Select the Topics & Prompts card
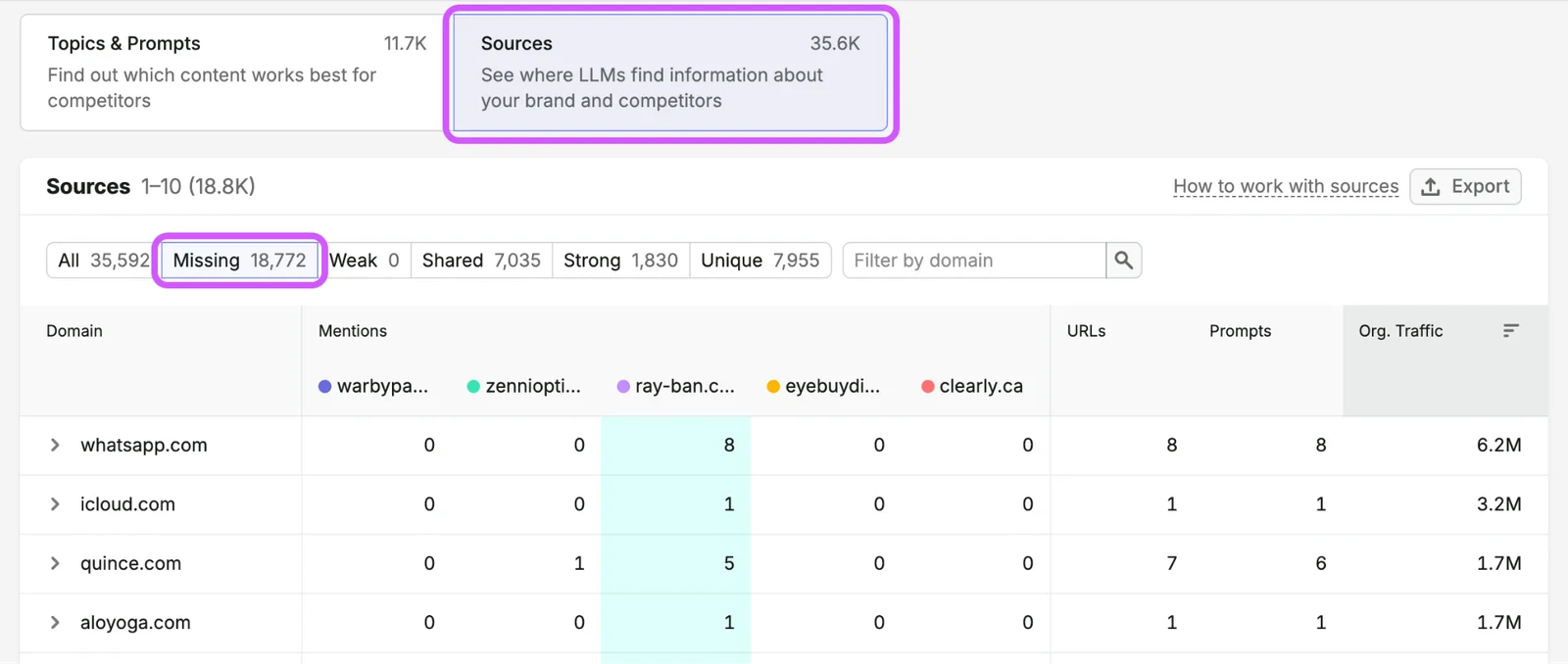The image size is (1568, 664). pos(231,72)
